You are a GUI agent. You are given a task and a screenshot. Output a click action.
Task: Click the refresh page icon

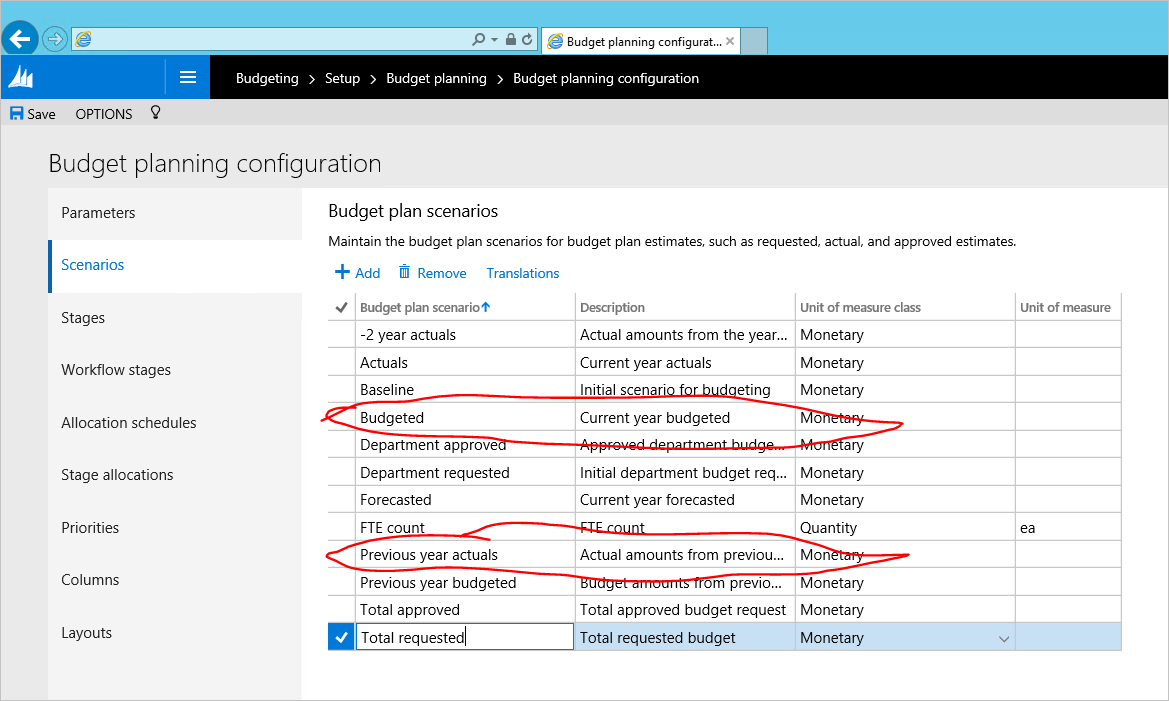pyautogui.click(x=527, y=40)
